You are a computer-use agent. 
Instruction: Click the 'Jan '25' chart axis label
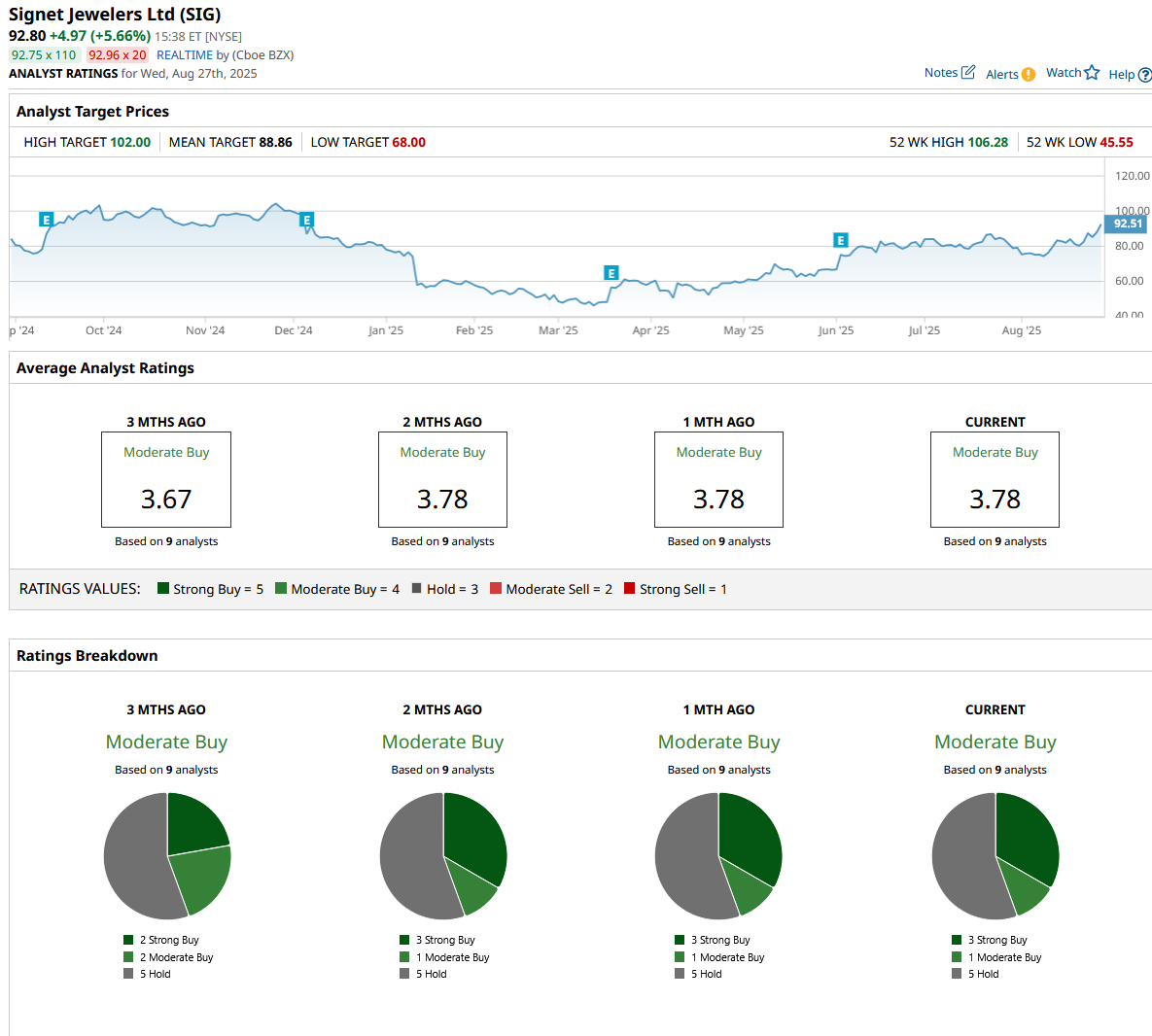click(x=386, y=330)
